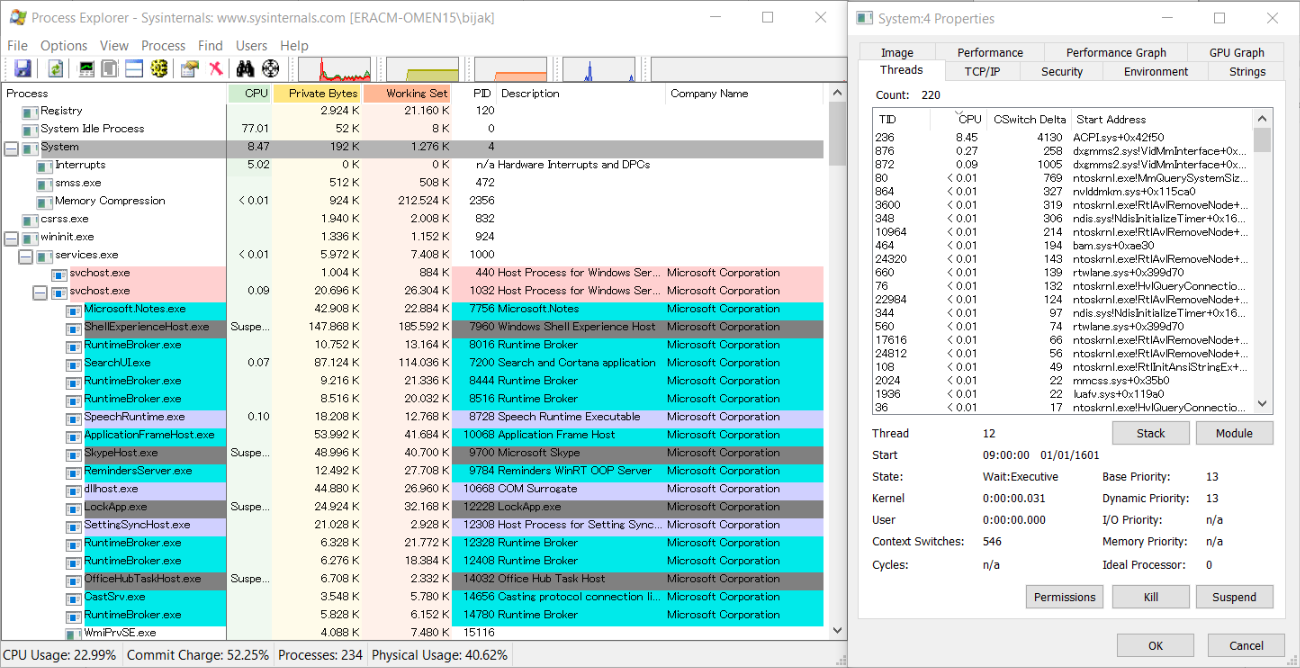The image size is (1300, 668).
Task: Click the dllhost.exe process icon
Action: pyautogui.click(x=74, y=489)
